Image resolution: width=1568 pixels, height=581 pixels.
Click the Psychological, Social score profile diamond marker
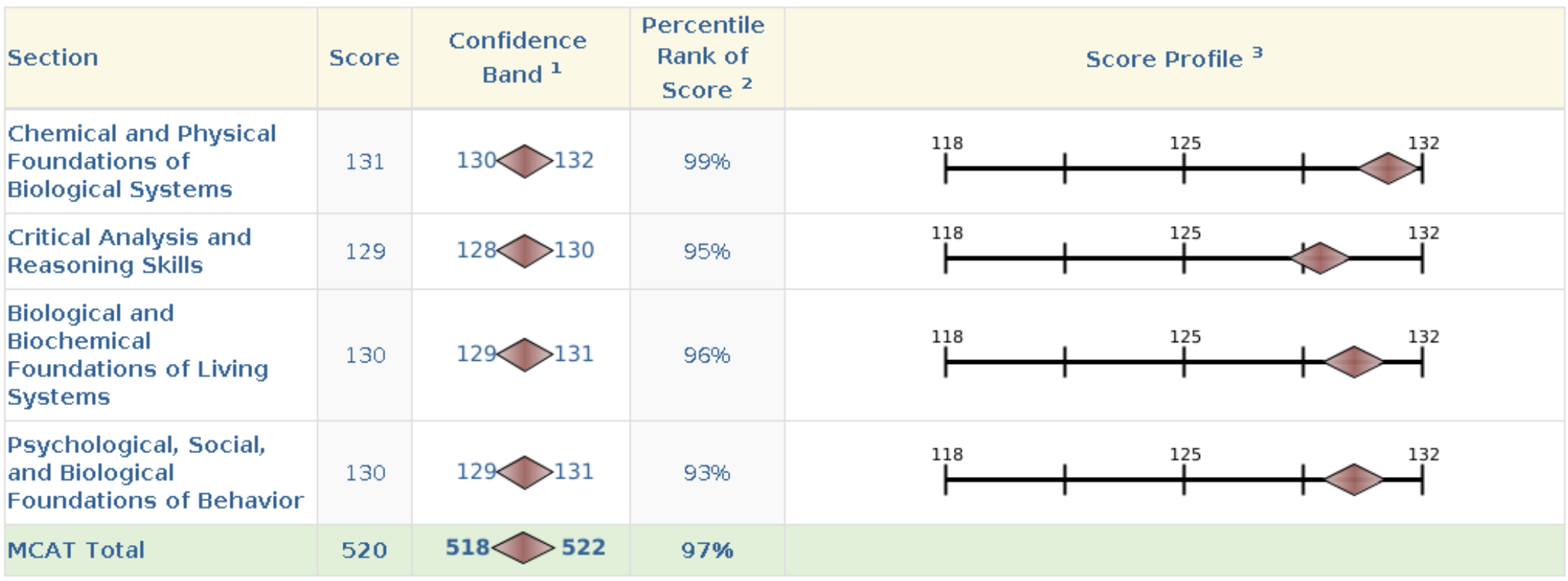coord(1354,480)
